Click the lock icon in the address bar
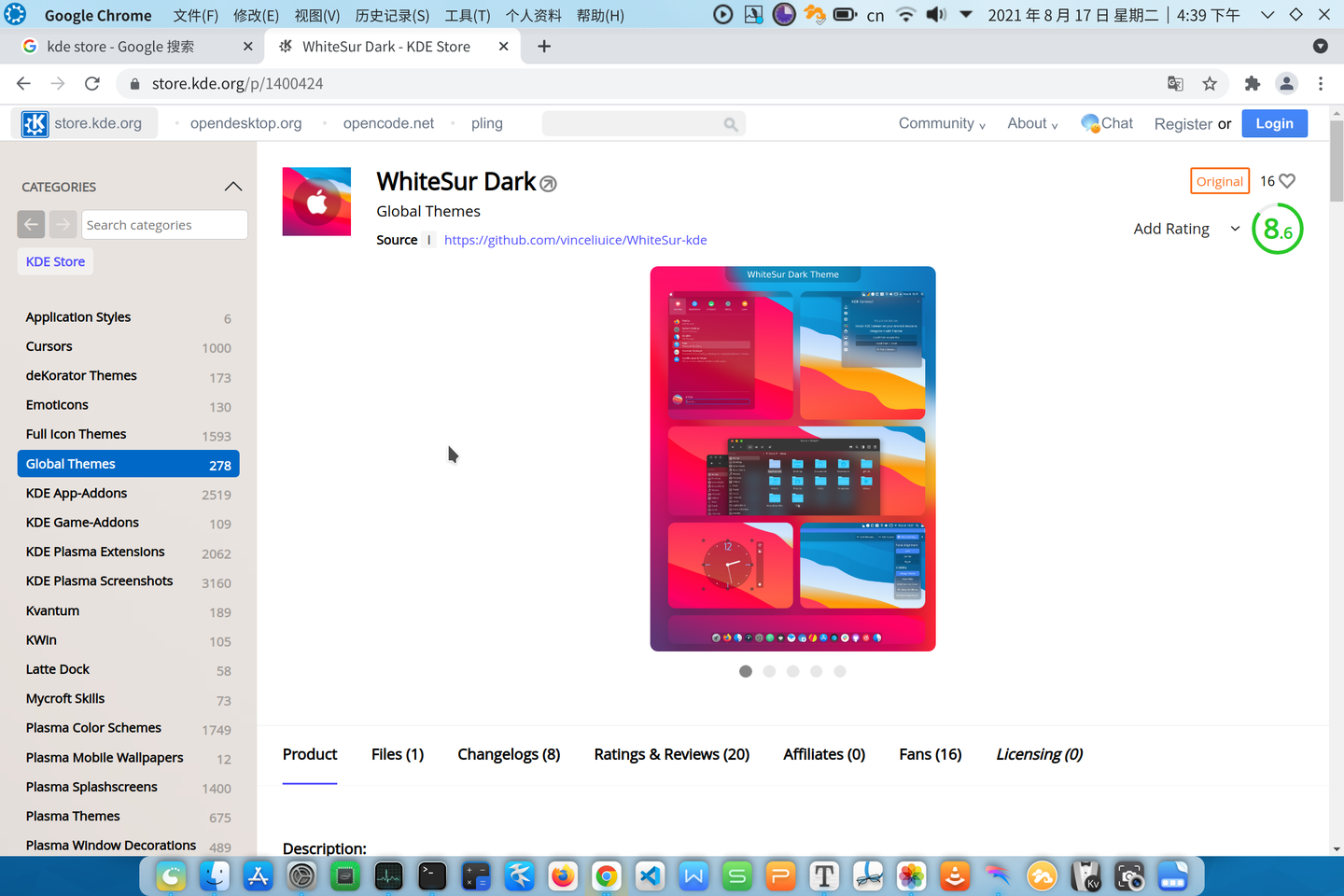The height and width of the screenshot is (896, 1344). click(x=134, y=83)
